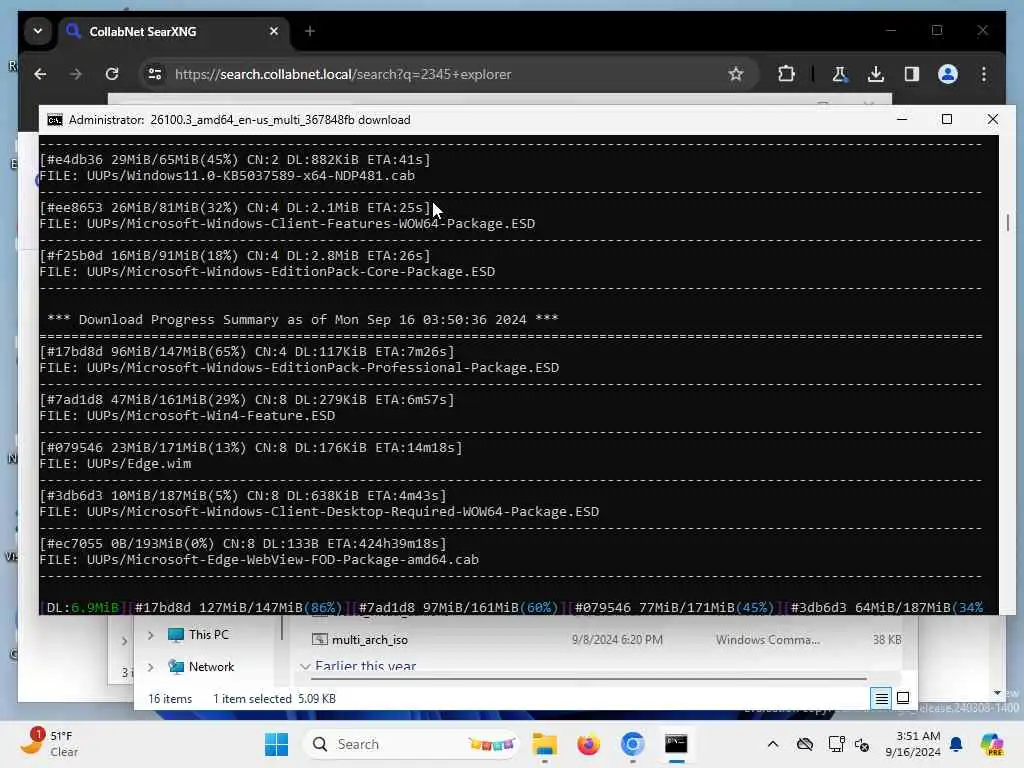Bookmark this page with the star
Viewport: 1024px width, 768px height.
736,74
